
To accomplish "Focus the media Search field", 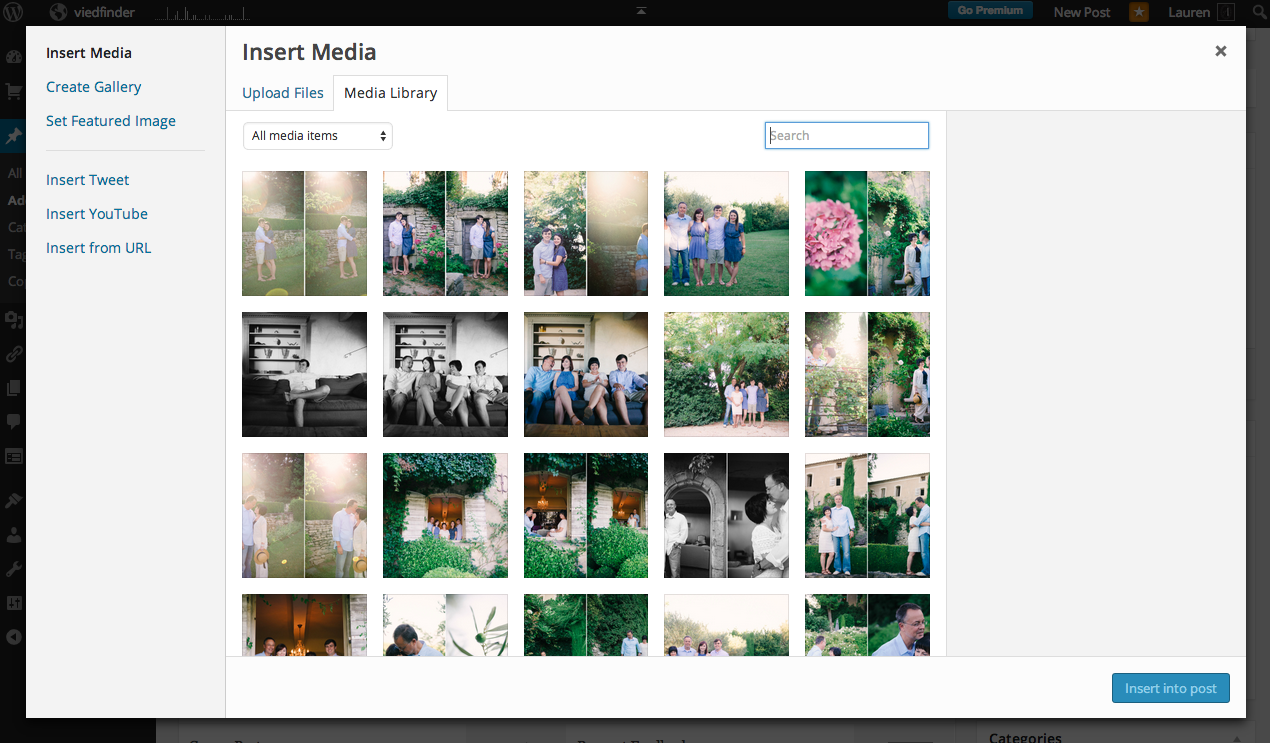I will pyautogui.click(x=847, y=136).
